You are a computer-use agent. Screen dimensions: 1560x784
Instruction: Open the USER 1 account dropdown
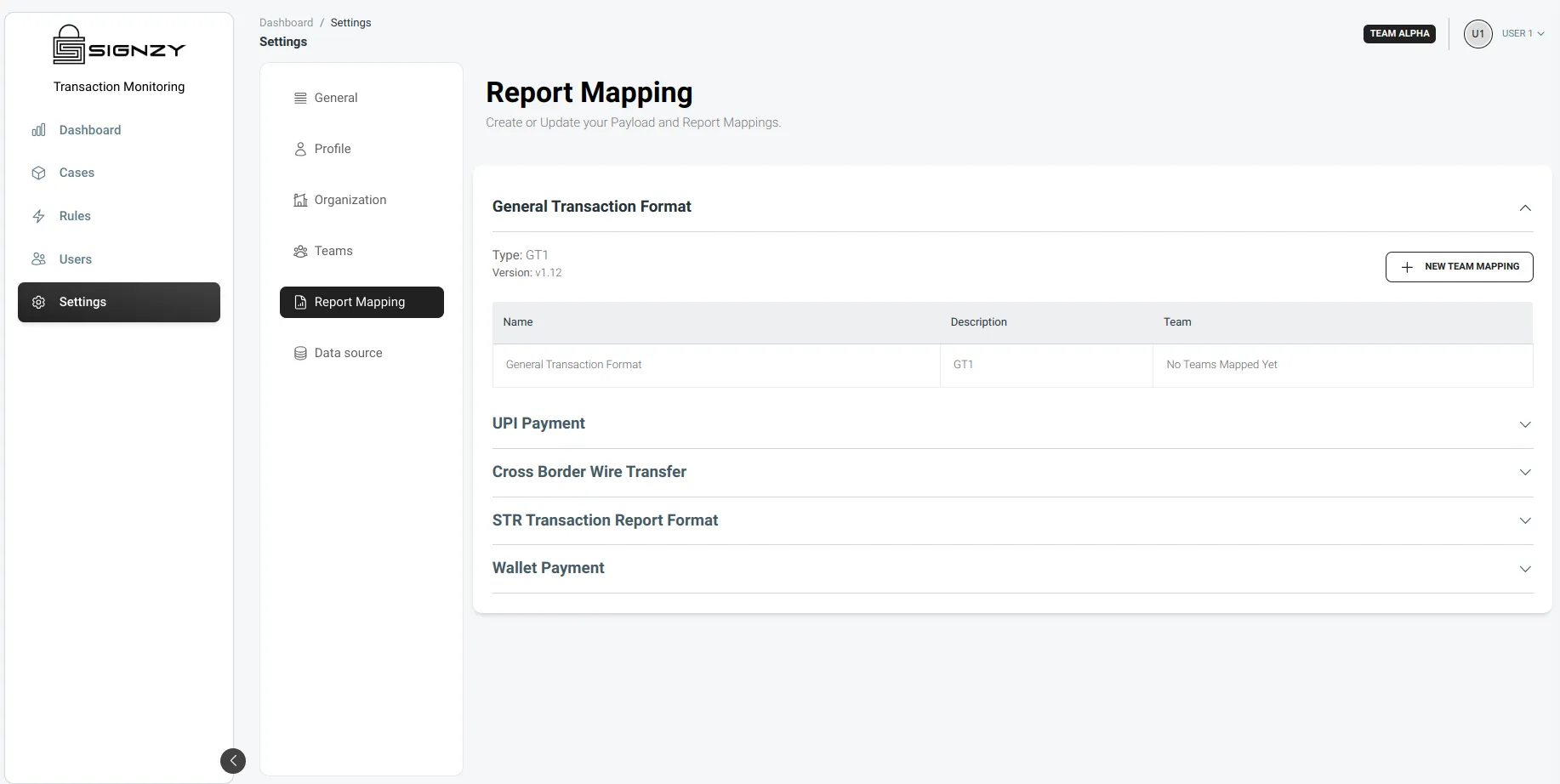[1523, 34]
